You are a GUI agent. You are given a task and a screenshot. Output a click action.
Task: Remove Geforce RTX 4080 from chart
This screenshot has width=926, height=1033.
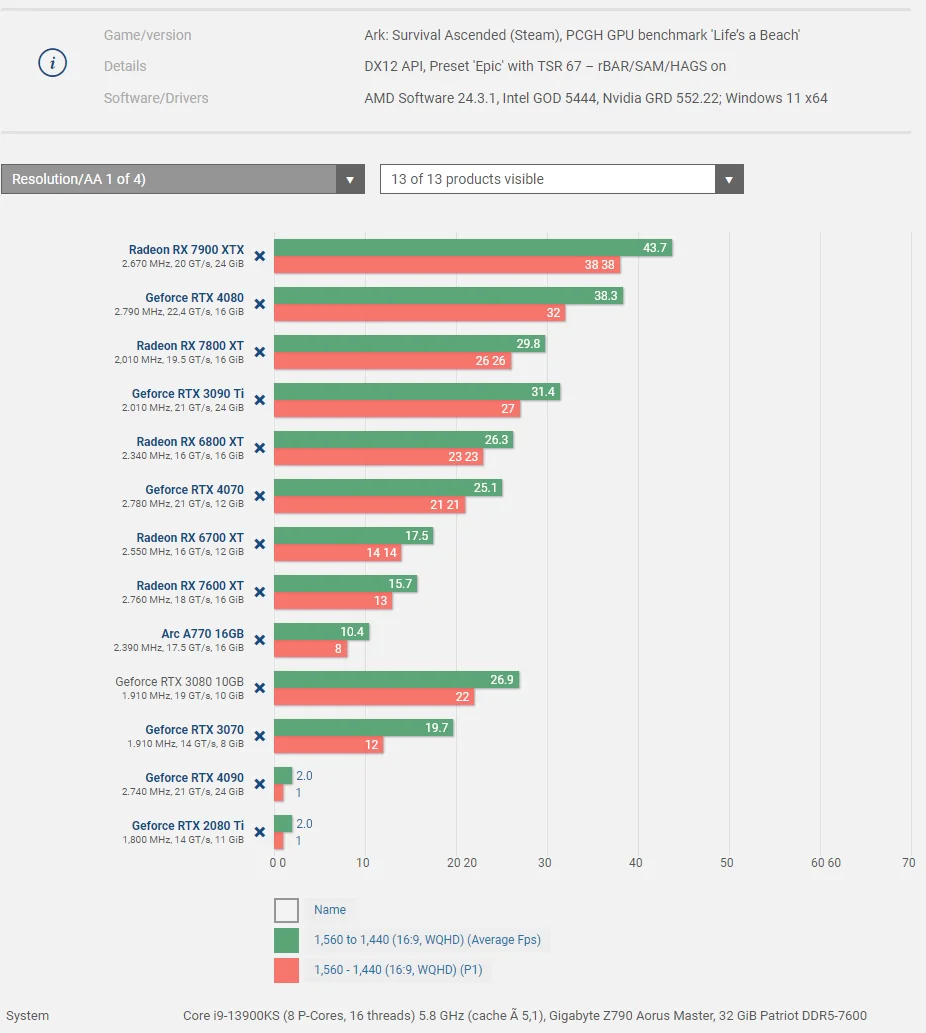click(260, 304)
